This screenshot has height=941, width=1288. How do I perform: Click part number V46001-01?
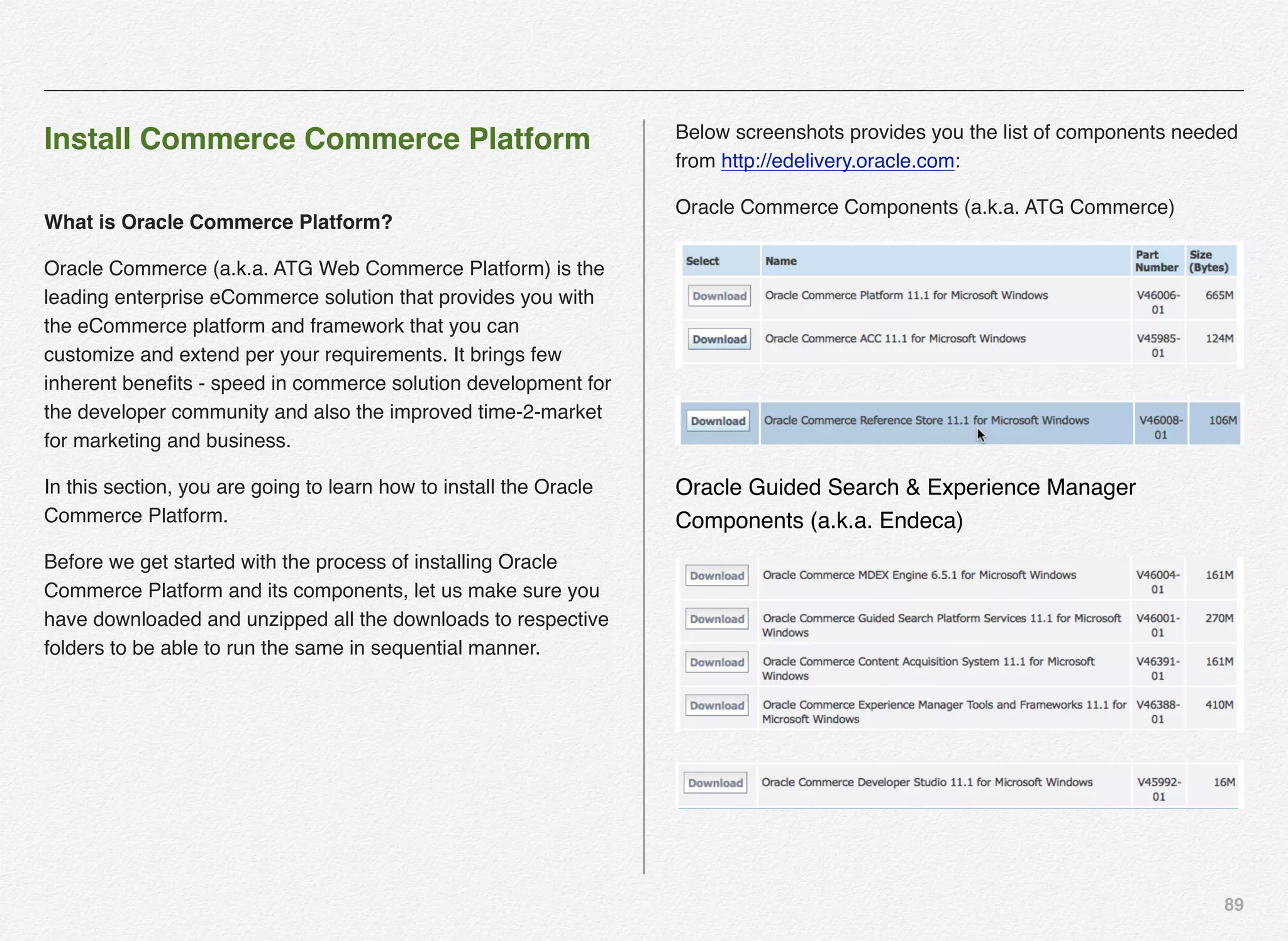1158,626
